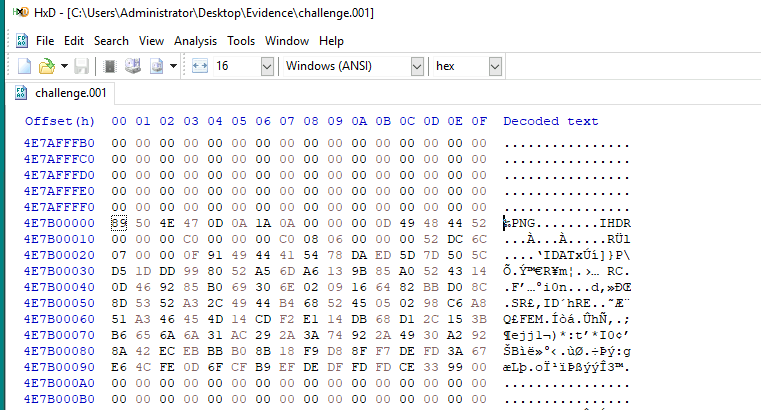Select byte 8A starting row 4E7B00080
Viewport: 761px width, 410px height.
click(119, 351)
